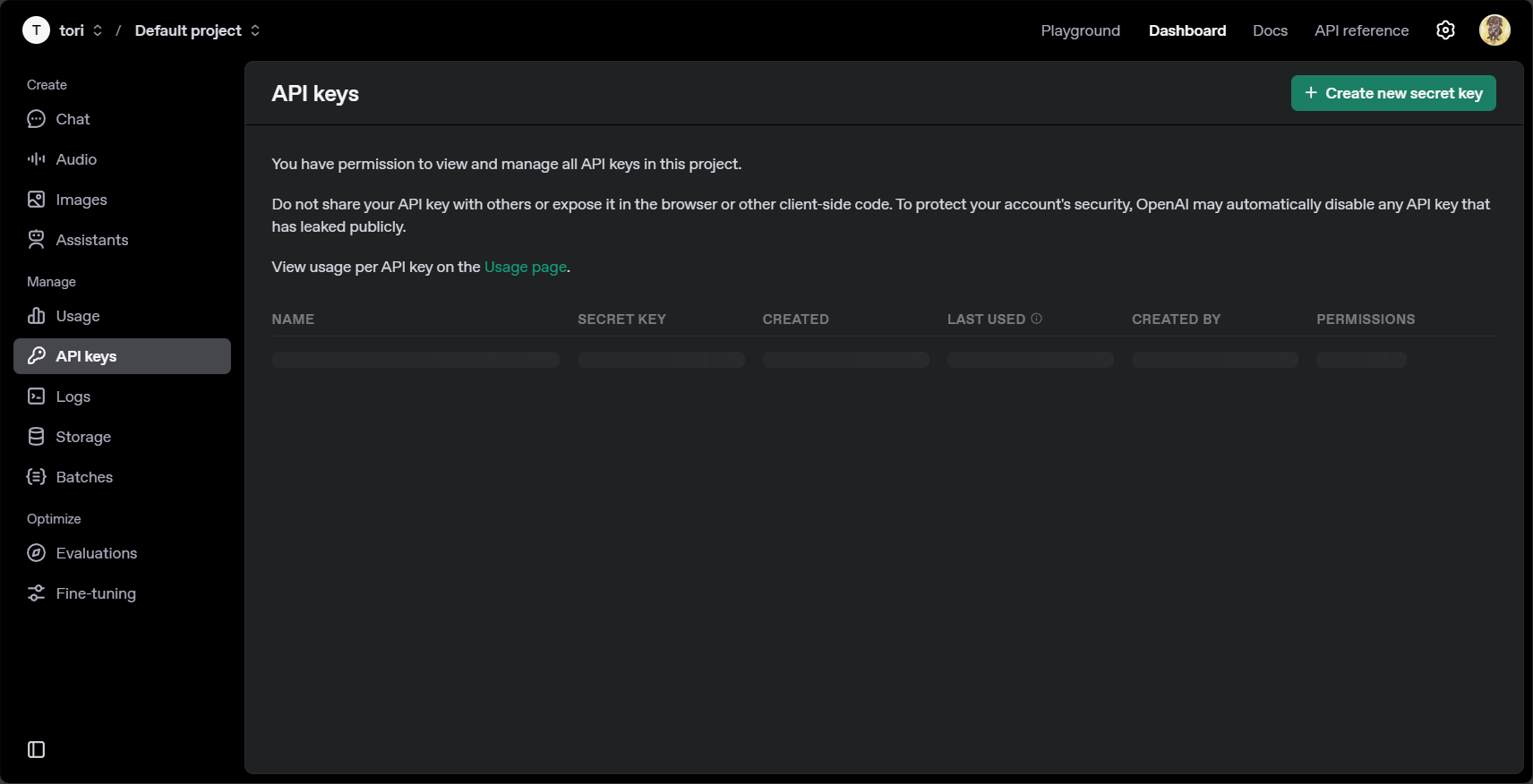
Task: Click the CREATED BY column header
Action: coord(1176,320)
